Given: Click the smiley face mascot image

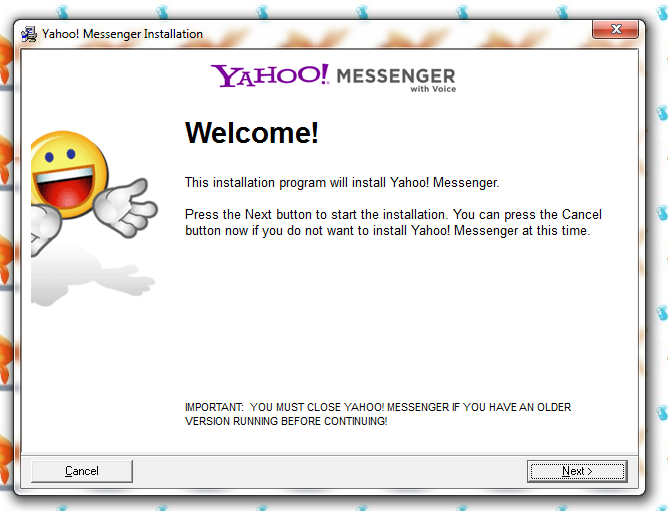Looking at the screenshot, I should pyautogui.click(x=94, y=218).
